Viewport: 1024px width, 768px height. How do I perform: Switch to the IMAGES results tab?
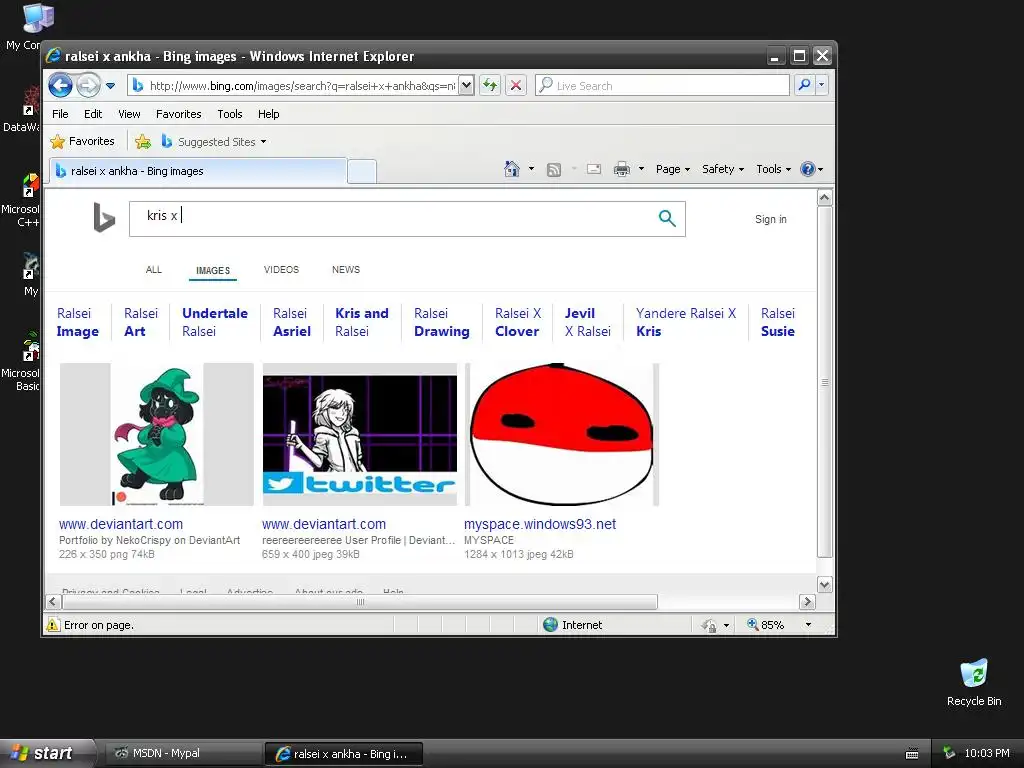coord(213,270)
